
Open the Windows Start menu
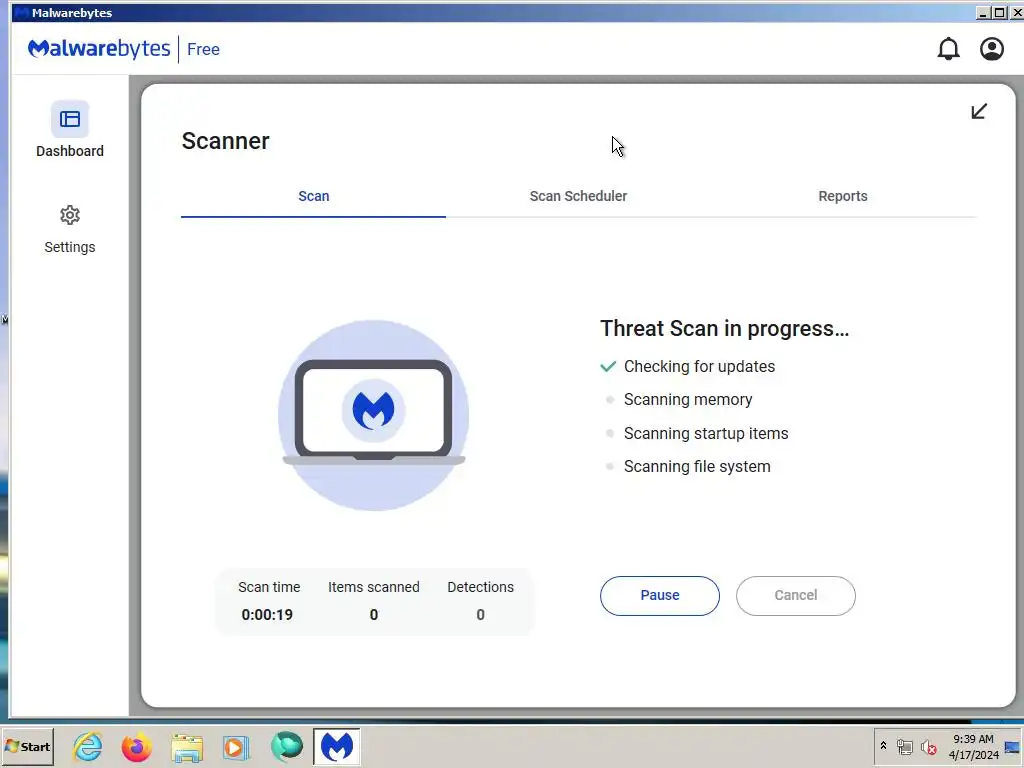coord(27,746)
